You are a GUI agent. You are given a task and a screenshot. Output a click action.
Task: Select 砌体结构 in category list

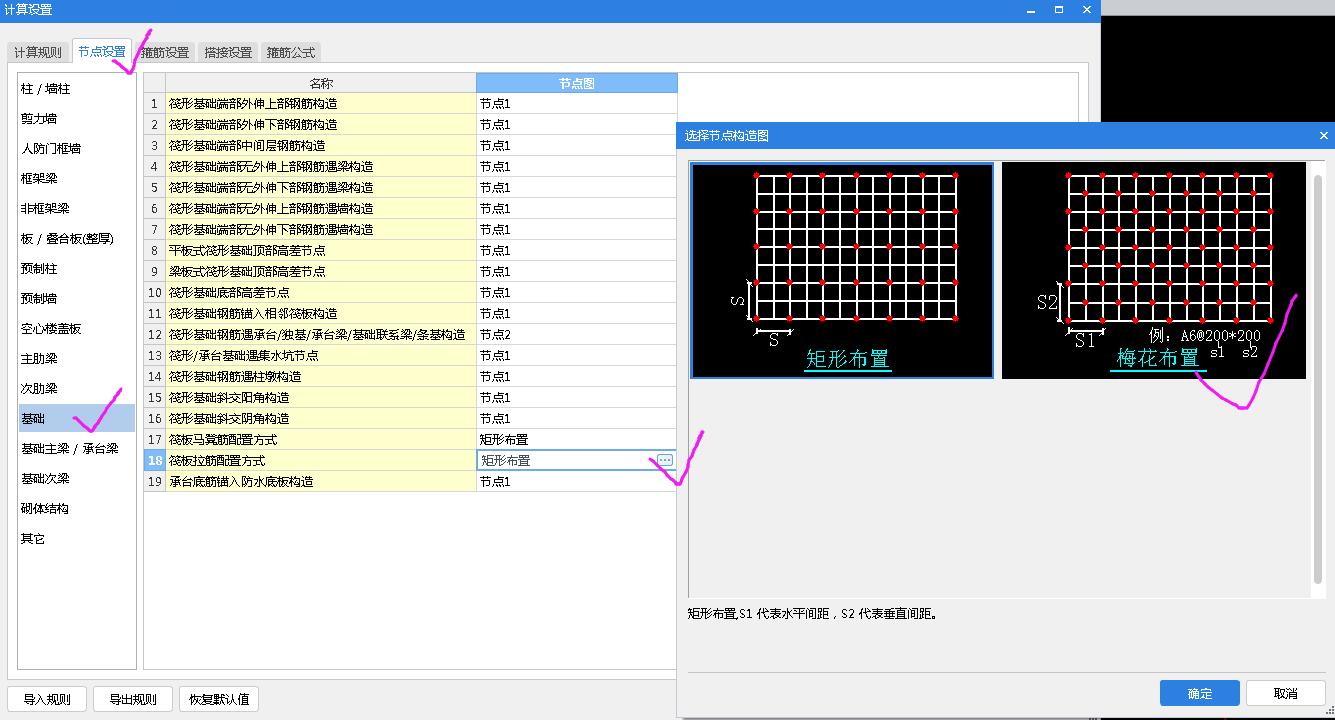click(x=76, y=509)
